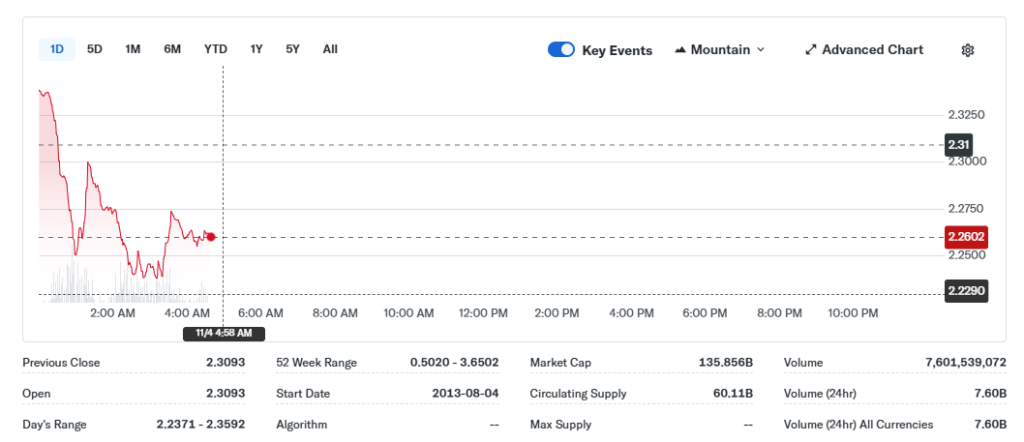Switch to the 5D time range
The width and height of the screenshot is (1024, 442).
click(x=95, y=49)
